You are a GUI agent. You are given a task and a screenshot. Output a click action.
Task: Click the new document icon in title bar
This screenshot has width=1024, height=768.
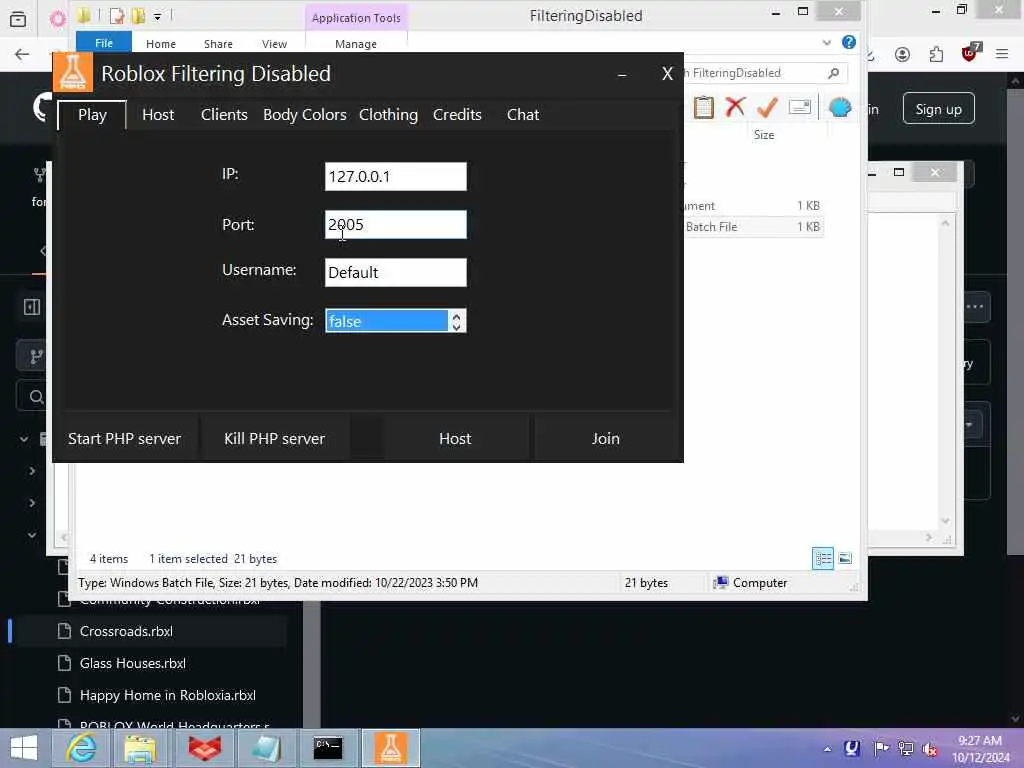pyautogui.click(x=118, y=16)
